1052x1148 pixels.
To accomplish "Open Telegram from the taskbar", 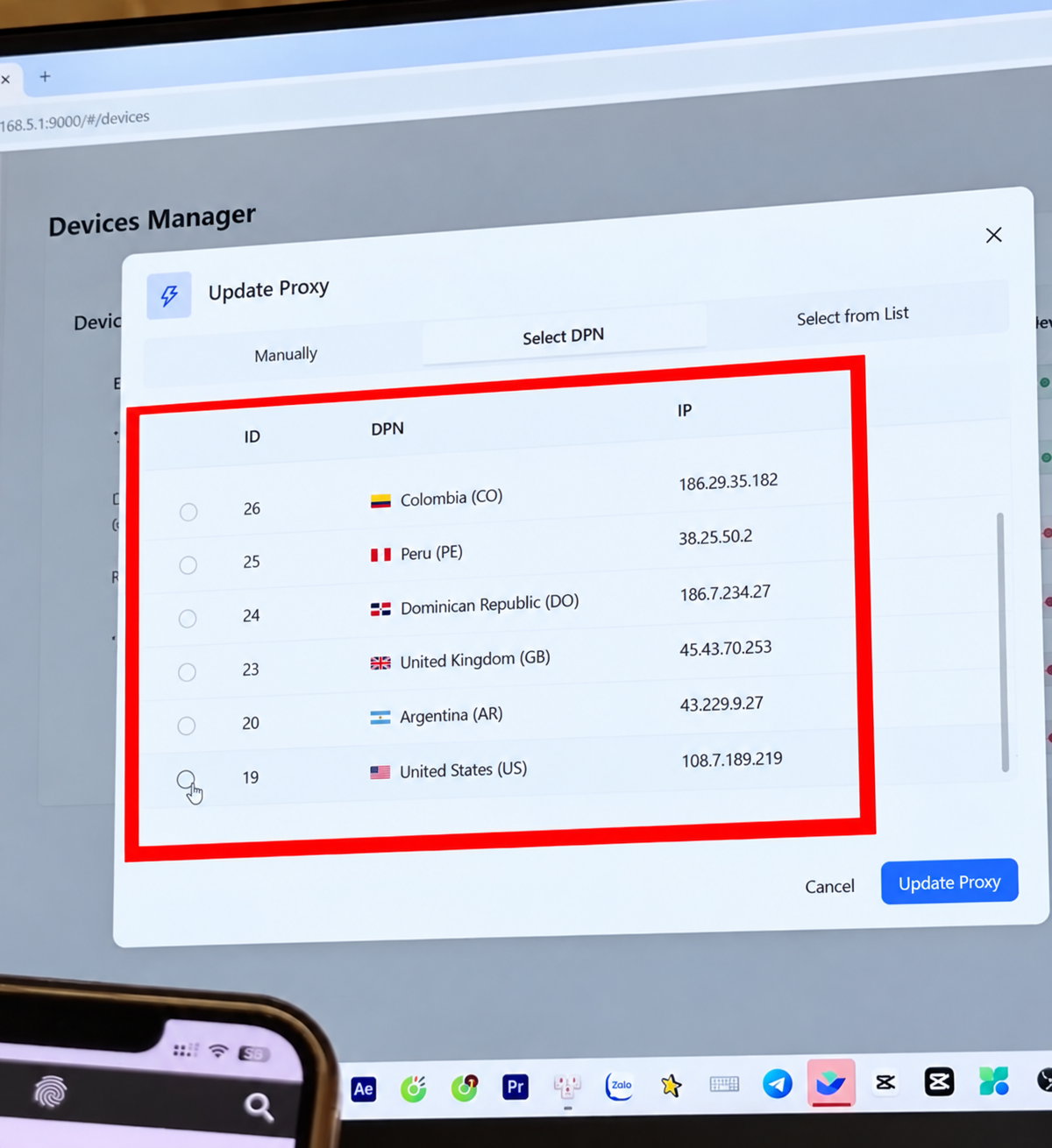I will [x=778, y=1084].
